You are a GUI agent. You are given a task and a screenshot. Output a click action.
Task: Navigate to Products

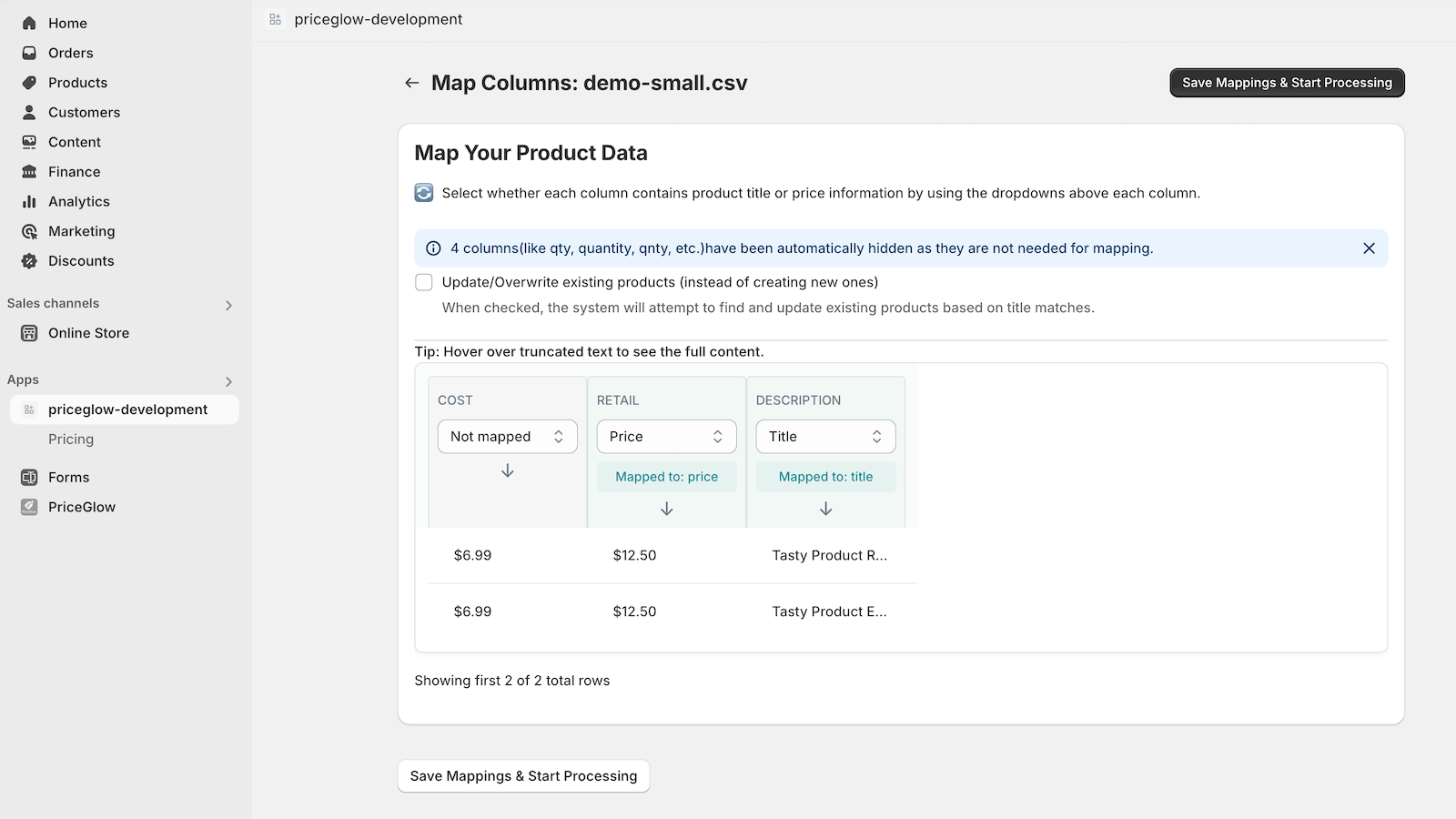point(76,82)
